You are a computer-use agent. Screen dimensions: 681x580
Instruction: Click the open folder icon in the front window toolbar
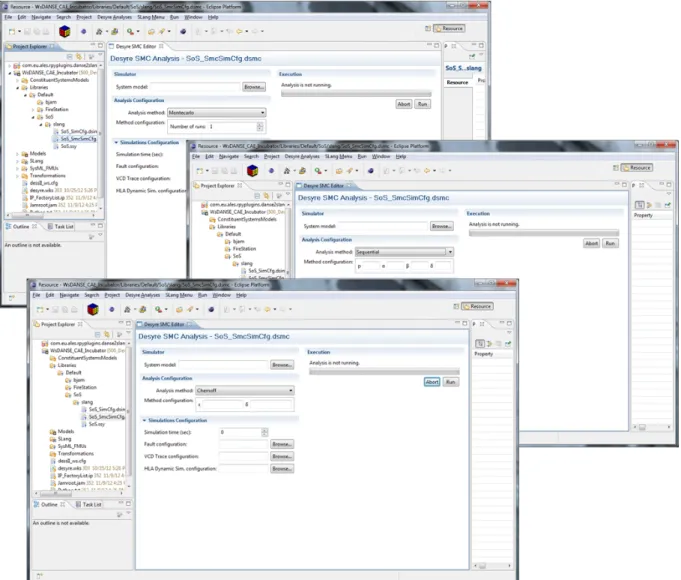179,309
